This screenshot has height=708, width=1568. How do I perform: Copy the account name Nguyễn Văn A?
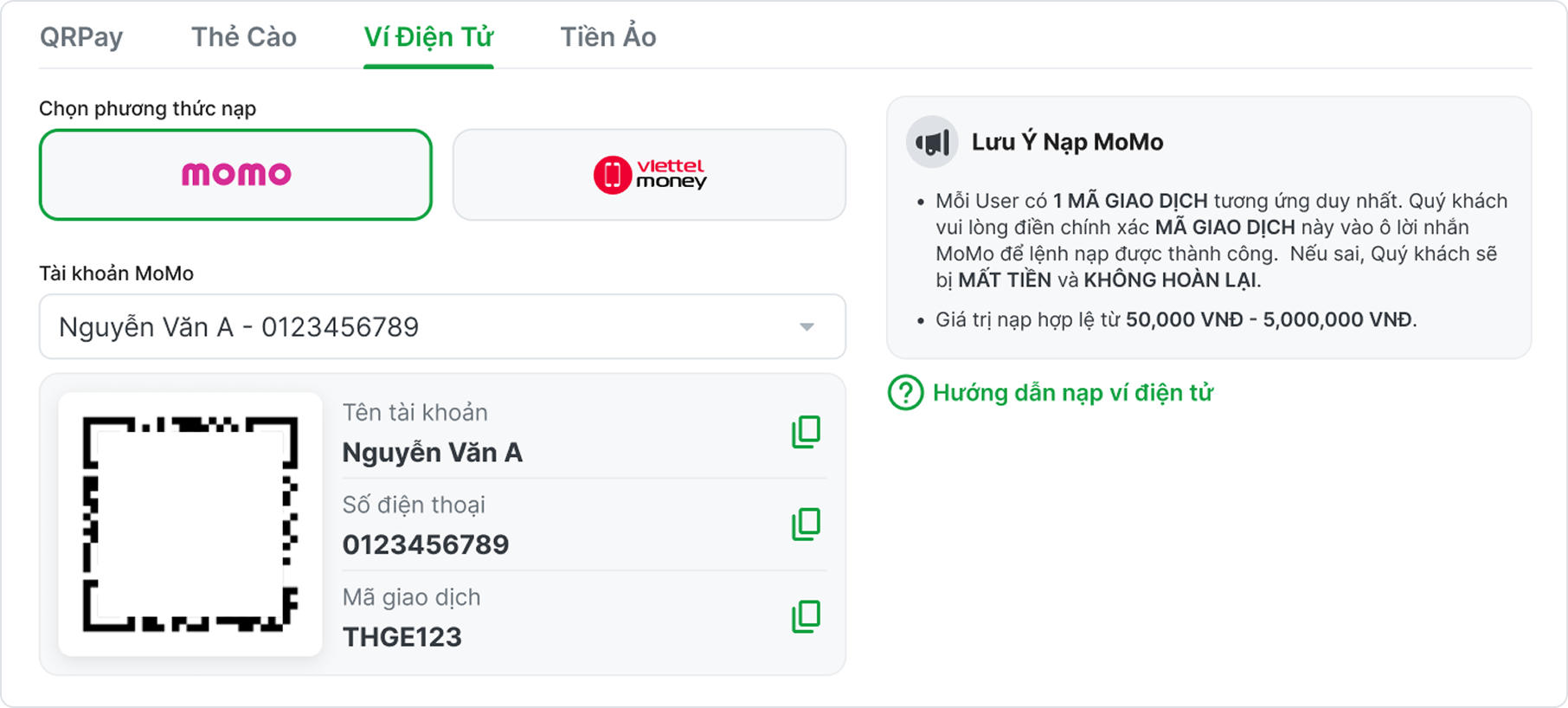click(x=806, y=432)
